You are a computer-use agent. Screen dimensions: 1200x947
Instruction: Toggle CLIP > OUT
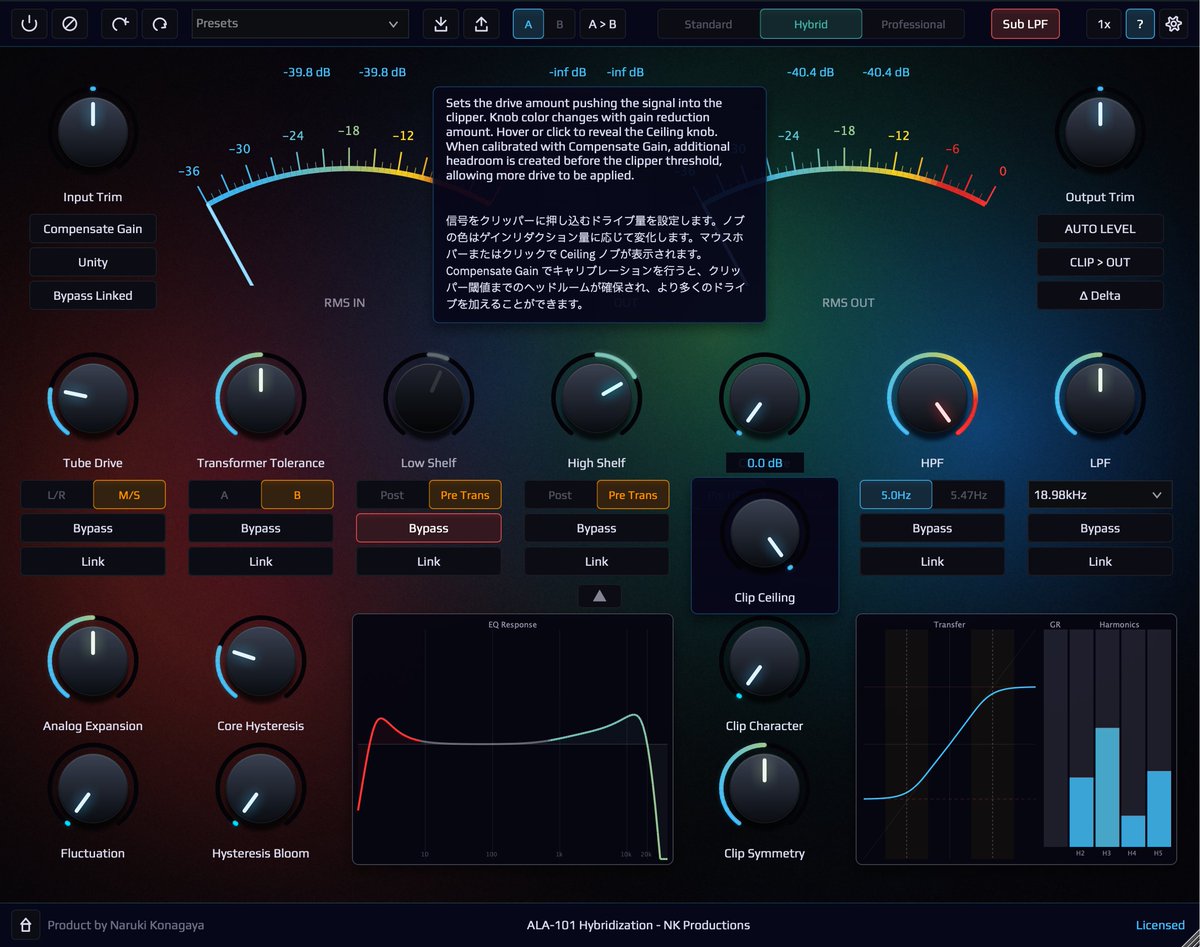tap(1100, 262)
